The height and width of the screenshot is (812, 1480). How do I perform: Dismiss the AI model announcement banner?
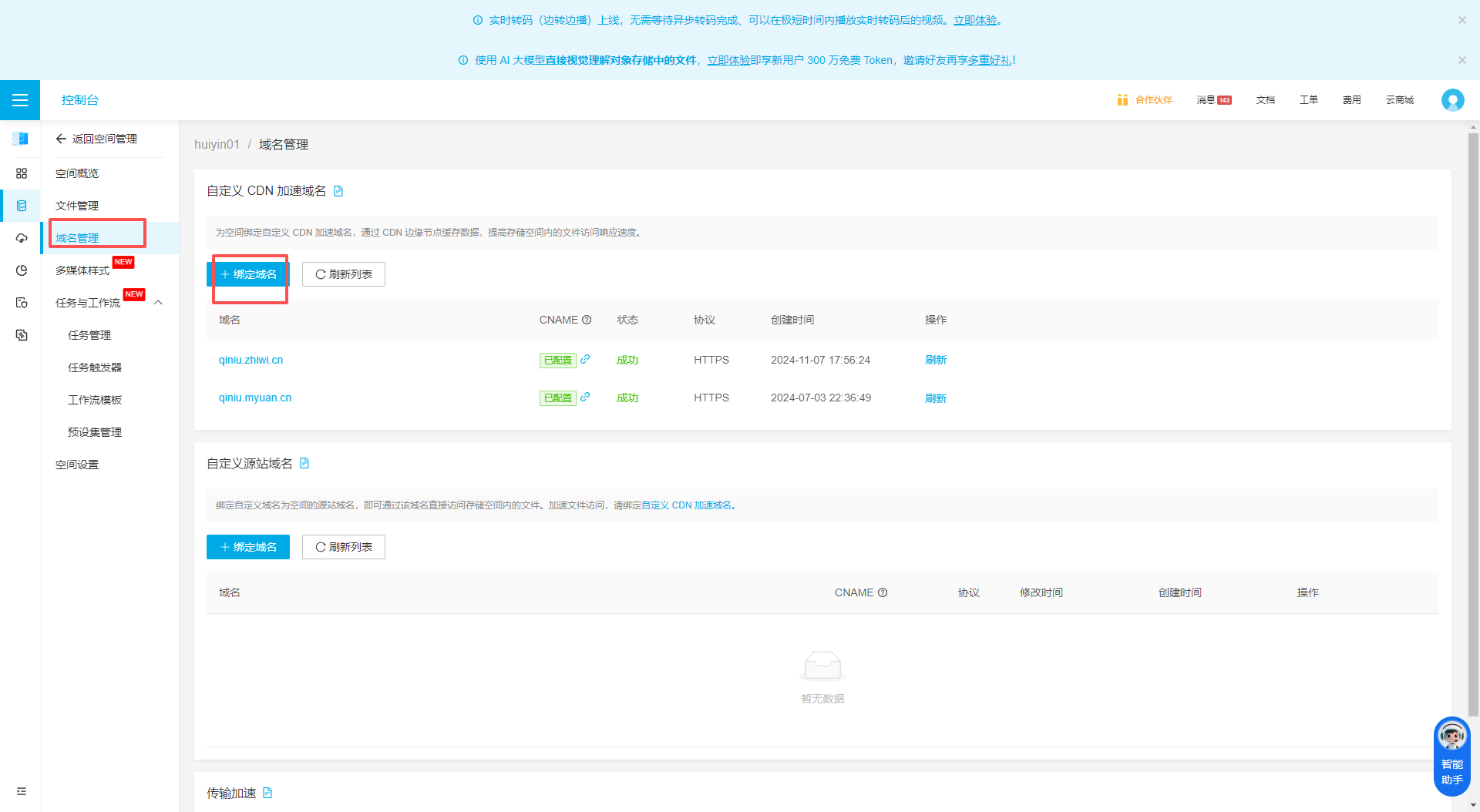coord(1461,60)
